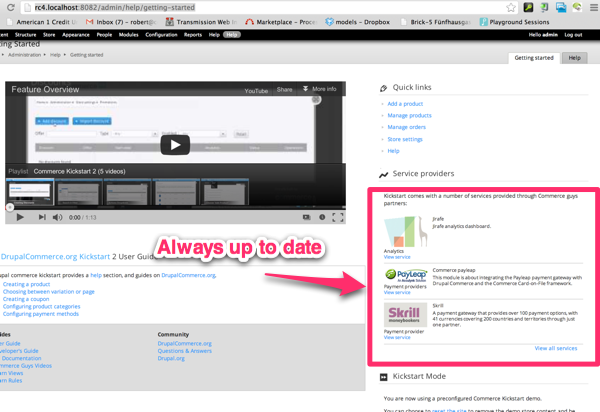Play the Feature Overview video center button
This screenshot has height=412, width=600.
175,145
